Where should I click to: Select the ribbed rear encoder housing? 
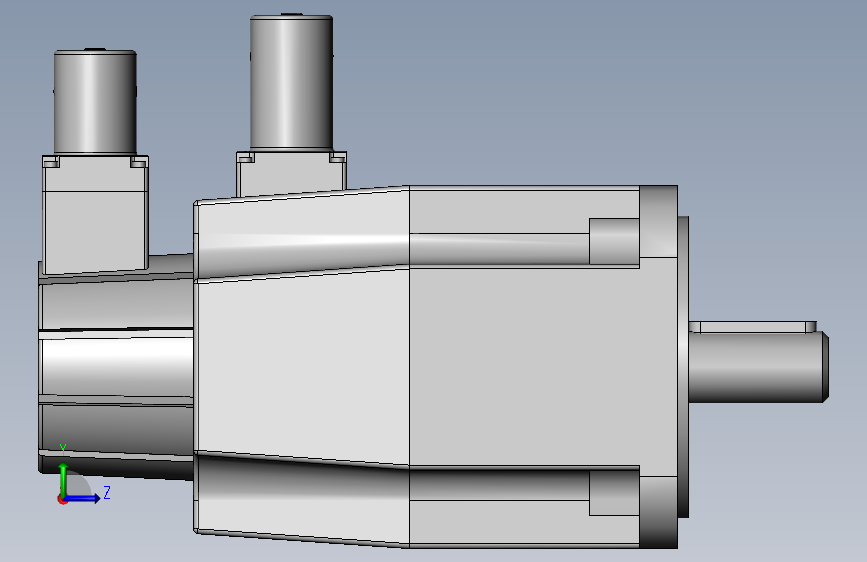pos(116,366)
